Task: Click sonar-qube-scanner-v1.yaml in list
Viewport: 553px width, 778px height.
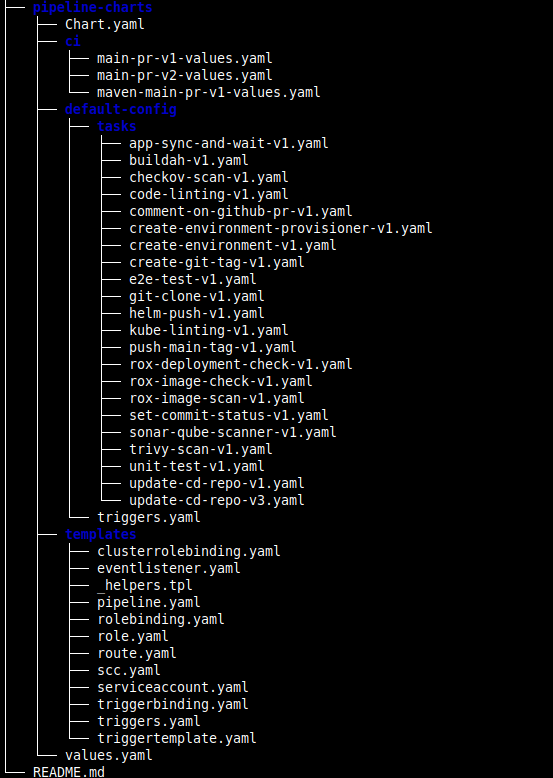Action: [x=233, y=432]
